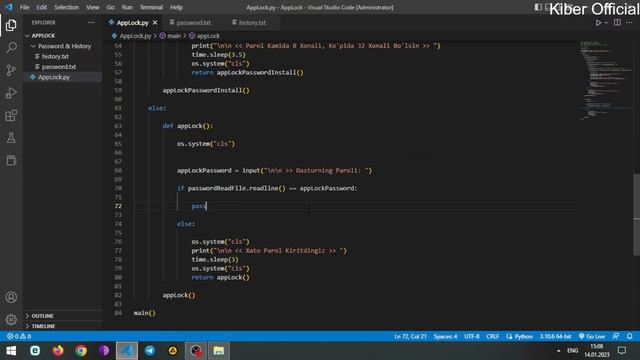Open the Run and Debug view
This screenshot has height=360, width=640.
tap(11, 93)
